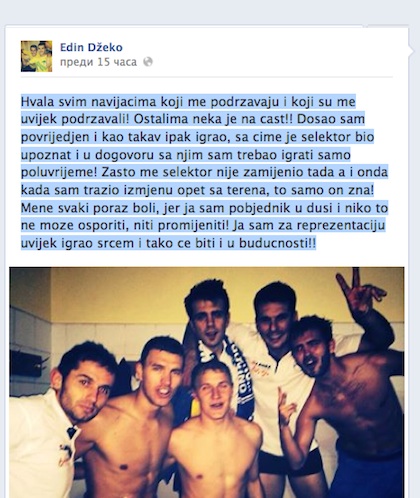Click the globe public privacy icon
The width and height of the screenshot is (420, 498).
click(148, 62)
